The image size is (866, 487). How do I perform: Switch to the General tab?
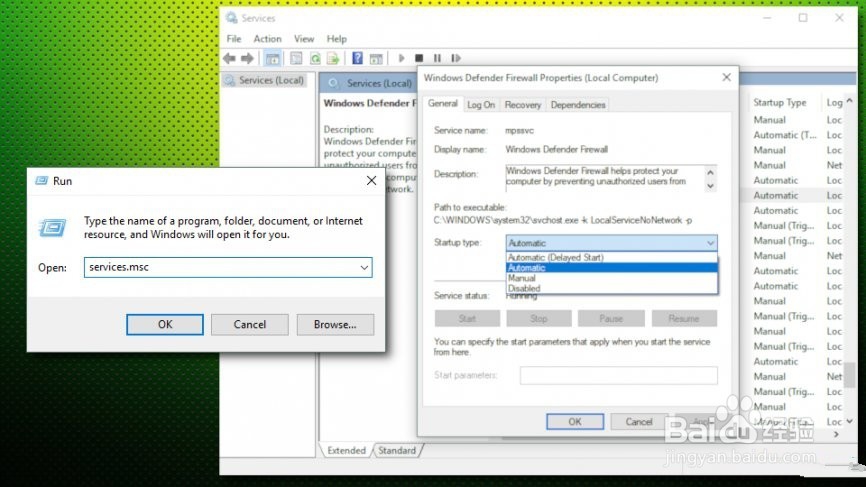[442, 103]
